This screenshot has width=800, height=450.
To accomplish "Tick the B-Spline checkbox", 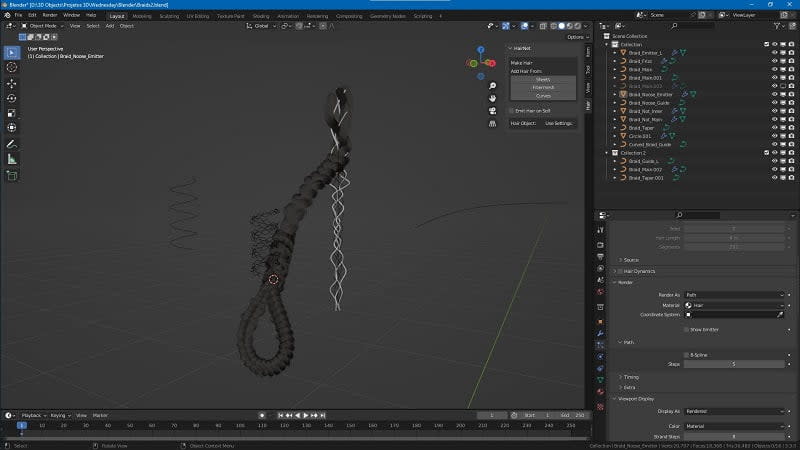I will [x=687, y=354].
